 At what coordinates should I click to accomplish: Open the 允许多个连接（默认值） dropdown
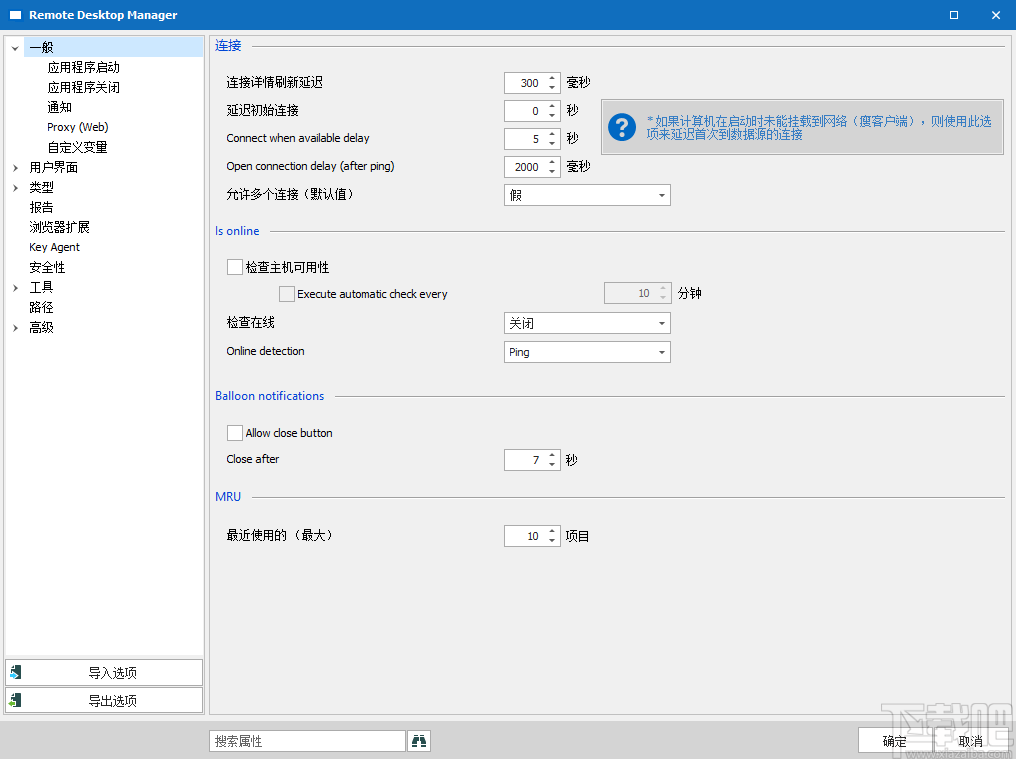[x=662, y=194]
